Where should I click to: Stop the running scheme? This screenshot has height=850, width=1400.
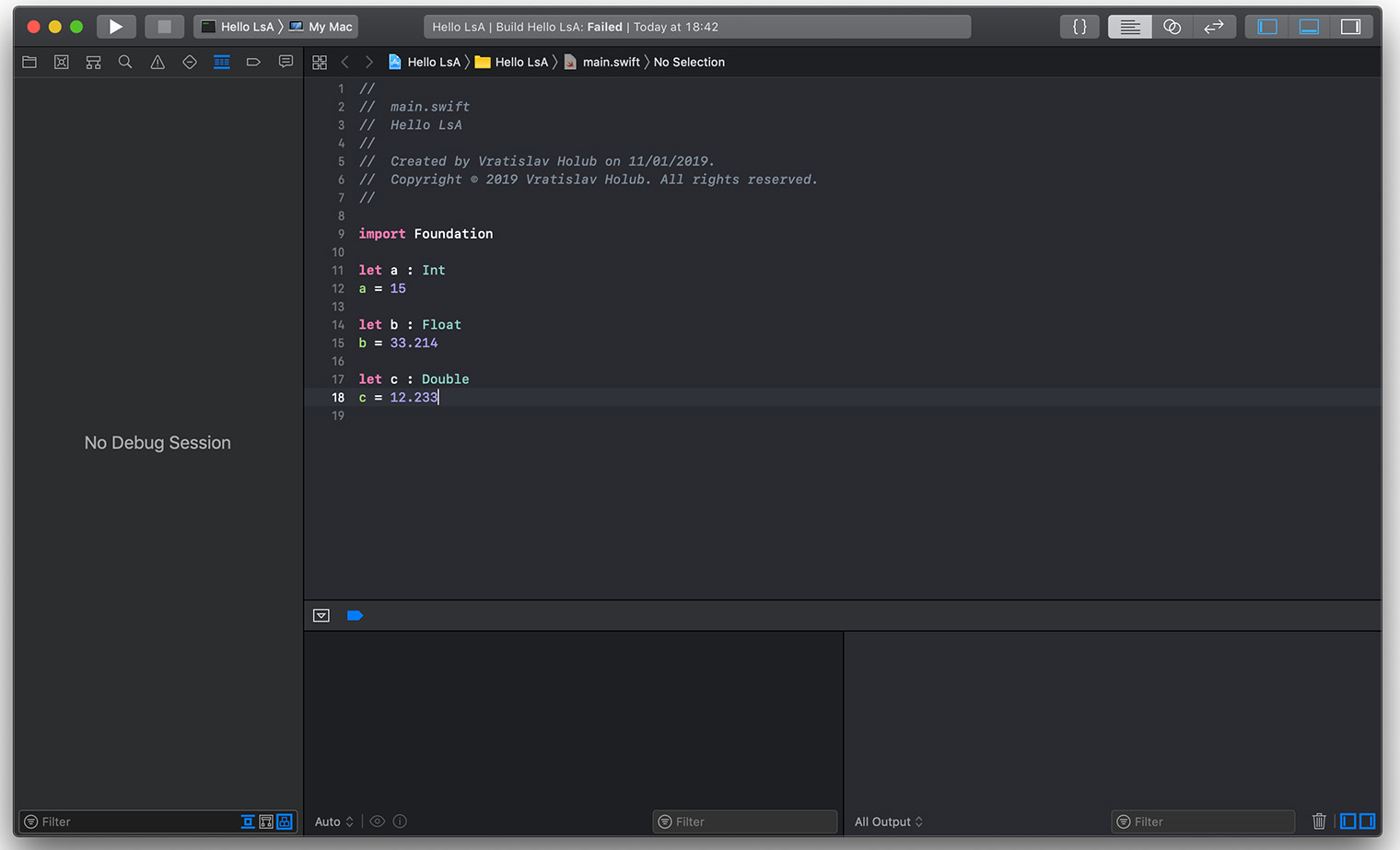coord(165,27)
